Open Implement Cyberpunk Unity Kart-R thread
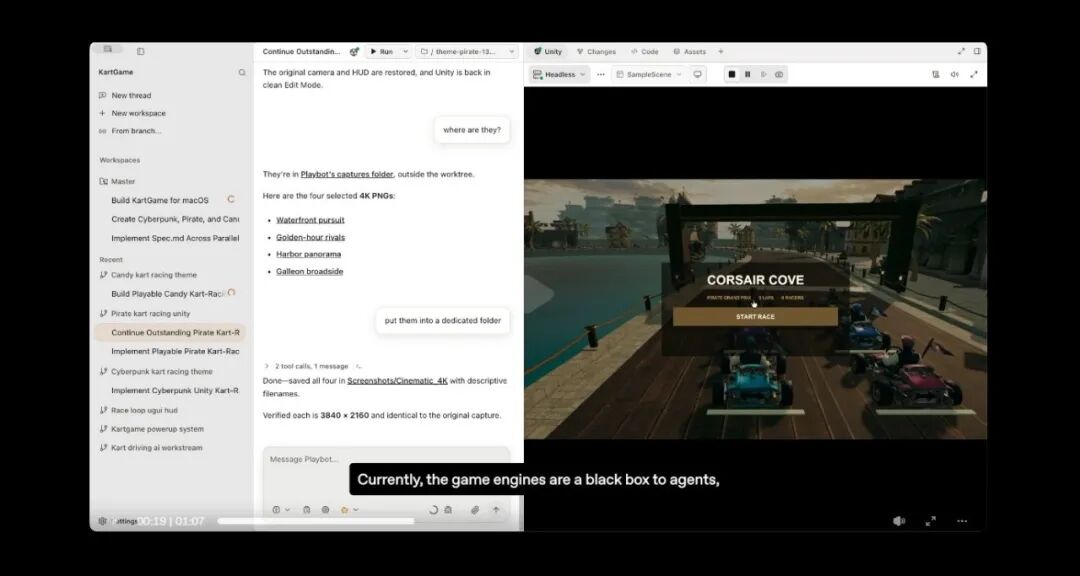The width and height of the screenshot is (1080, 576). click(x=175, y=391)
